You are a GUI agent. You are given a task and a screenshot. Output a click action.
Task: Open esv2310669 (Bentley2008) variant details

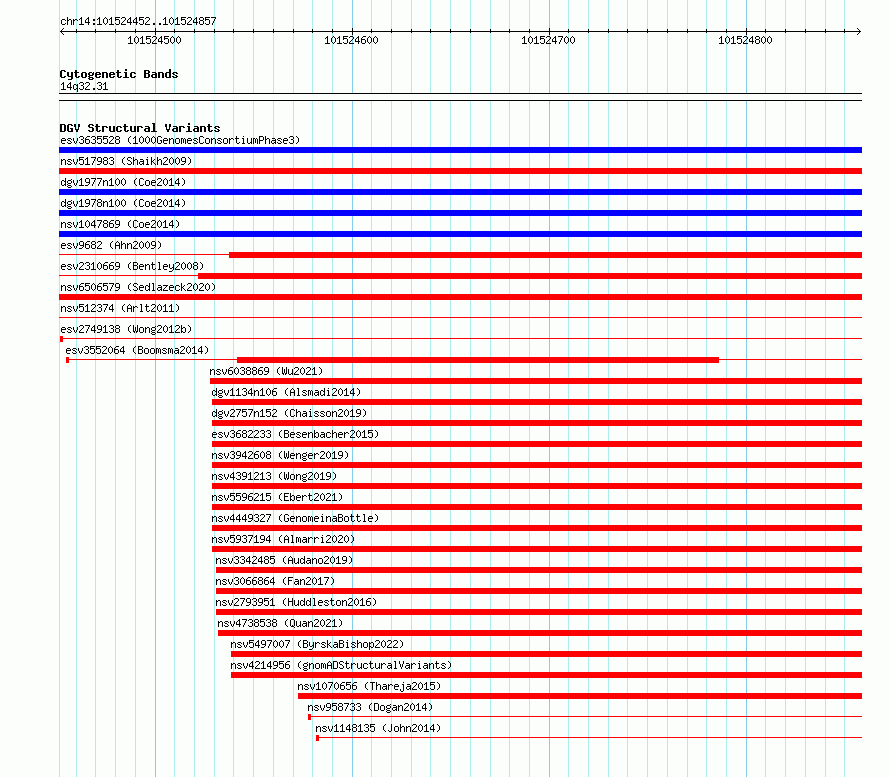point(132,266)
